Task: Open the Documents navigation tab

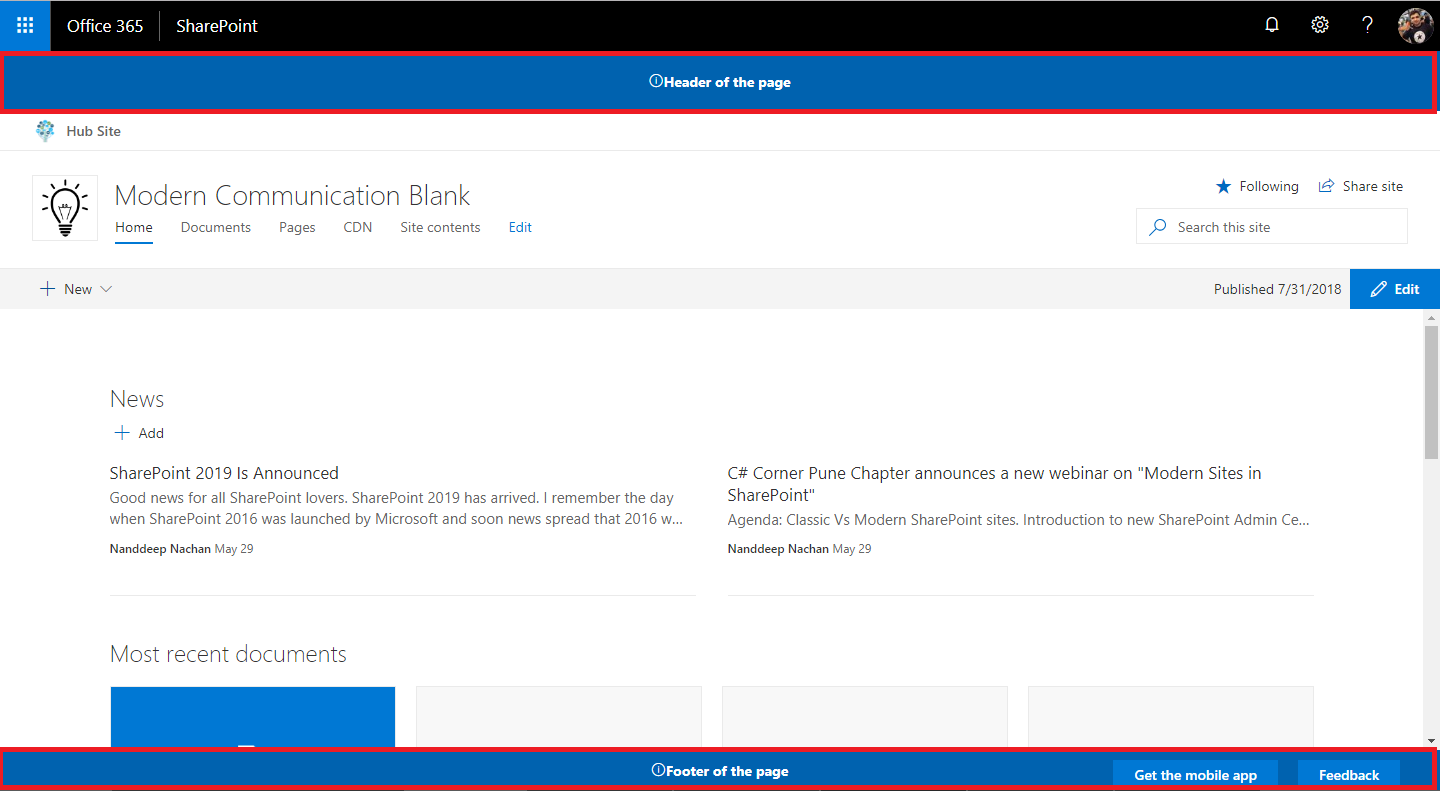Action: [215, 227]
